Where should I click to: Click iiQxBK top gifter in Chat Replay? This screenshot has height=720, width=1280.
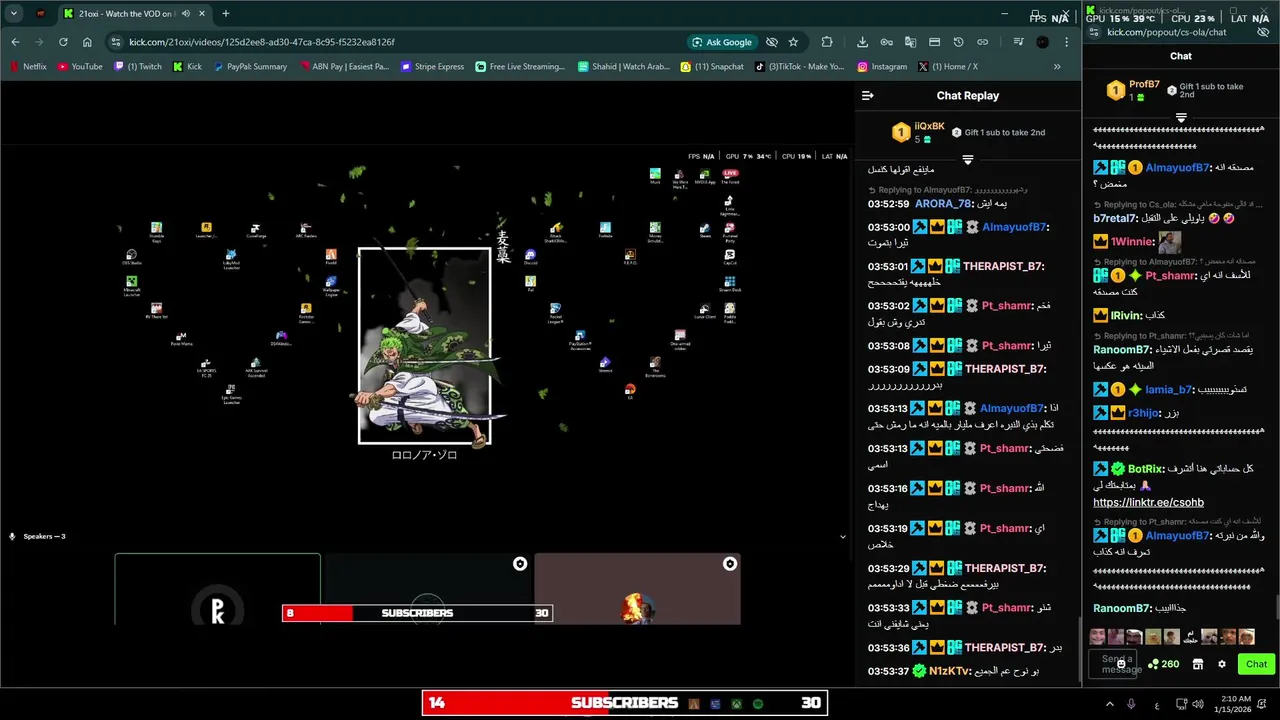[x=929, y=127]
